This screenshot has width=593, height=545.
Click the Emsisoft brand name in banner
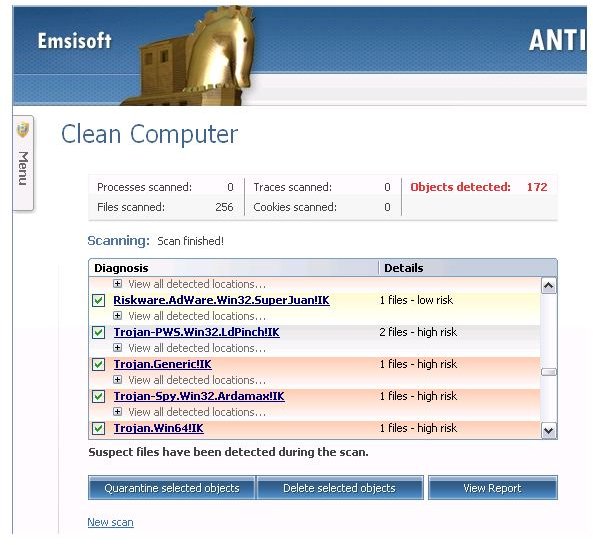[75, 41]
